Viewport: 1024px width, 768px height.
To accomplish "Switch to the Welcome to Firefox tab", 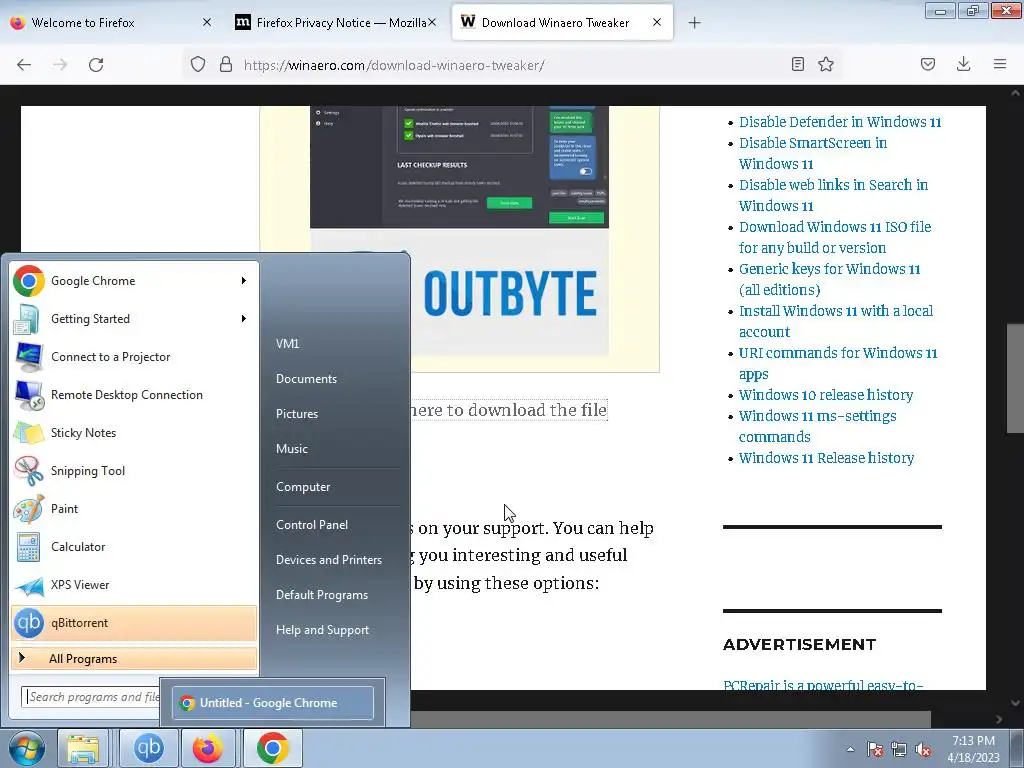I will (x=111, y=23).
